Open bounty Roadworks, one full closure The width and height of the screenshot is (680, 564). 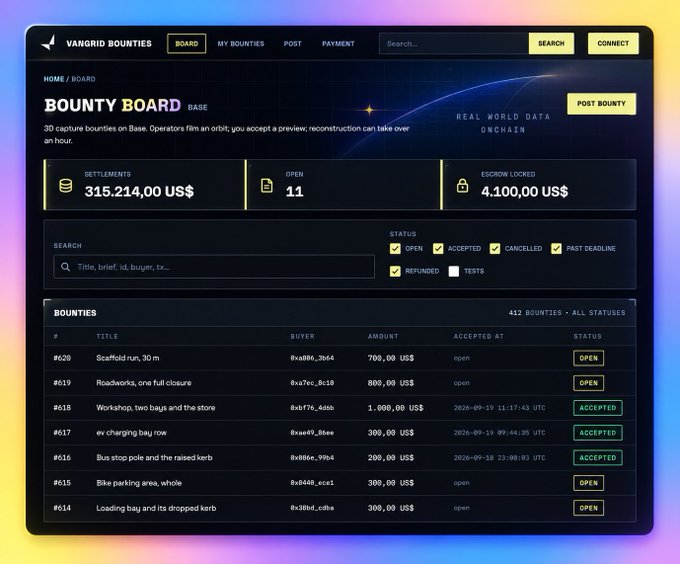[144, 383]
